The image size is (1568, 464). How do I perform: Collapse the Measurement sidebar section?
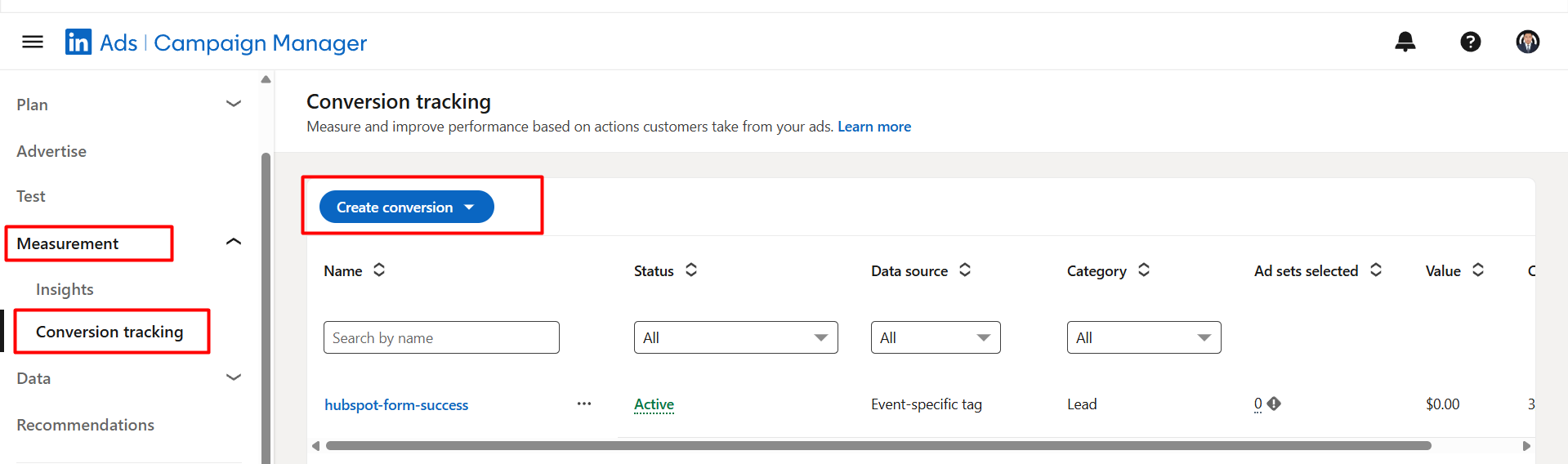click(x=234, y=242)
